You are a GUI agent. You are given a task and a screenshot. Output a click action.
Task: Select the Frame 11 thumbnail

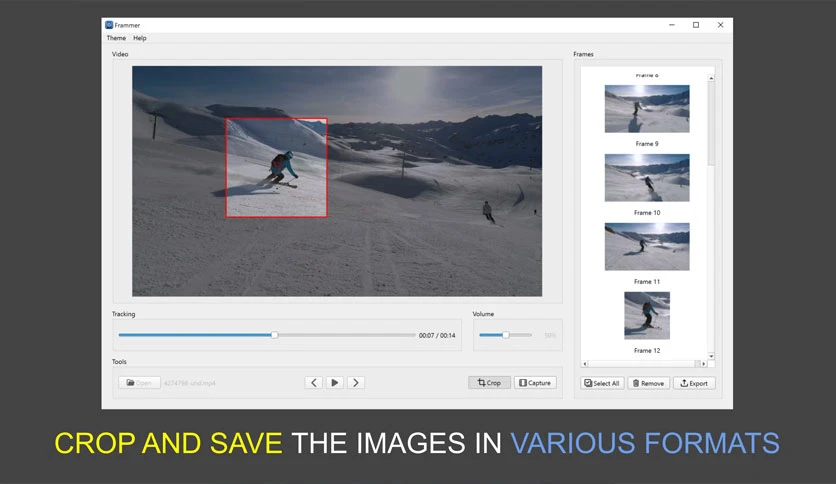[647, 246]
